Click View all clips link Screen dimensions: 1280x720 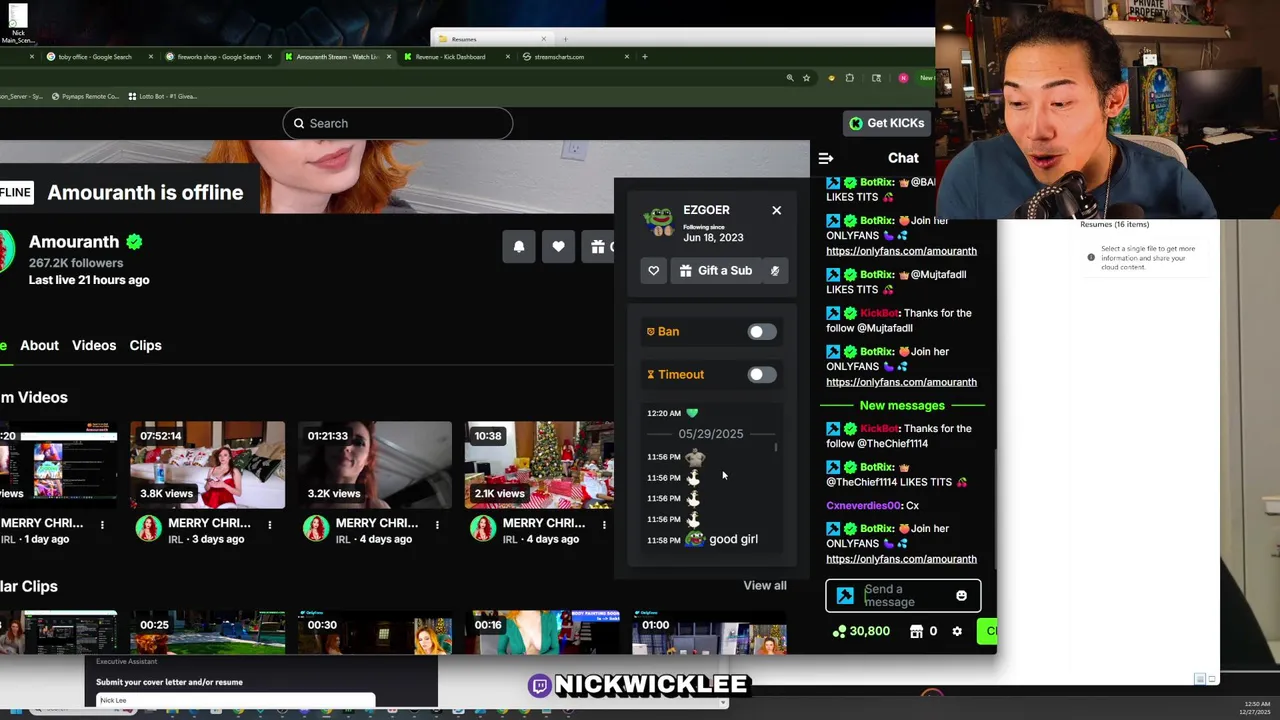tap(765, 586)
